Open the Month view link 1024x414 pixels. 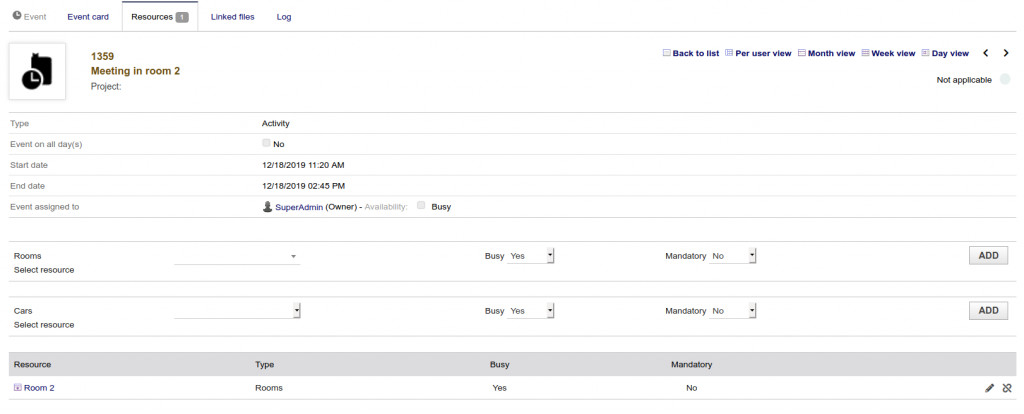[x=826, y=53]
